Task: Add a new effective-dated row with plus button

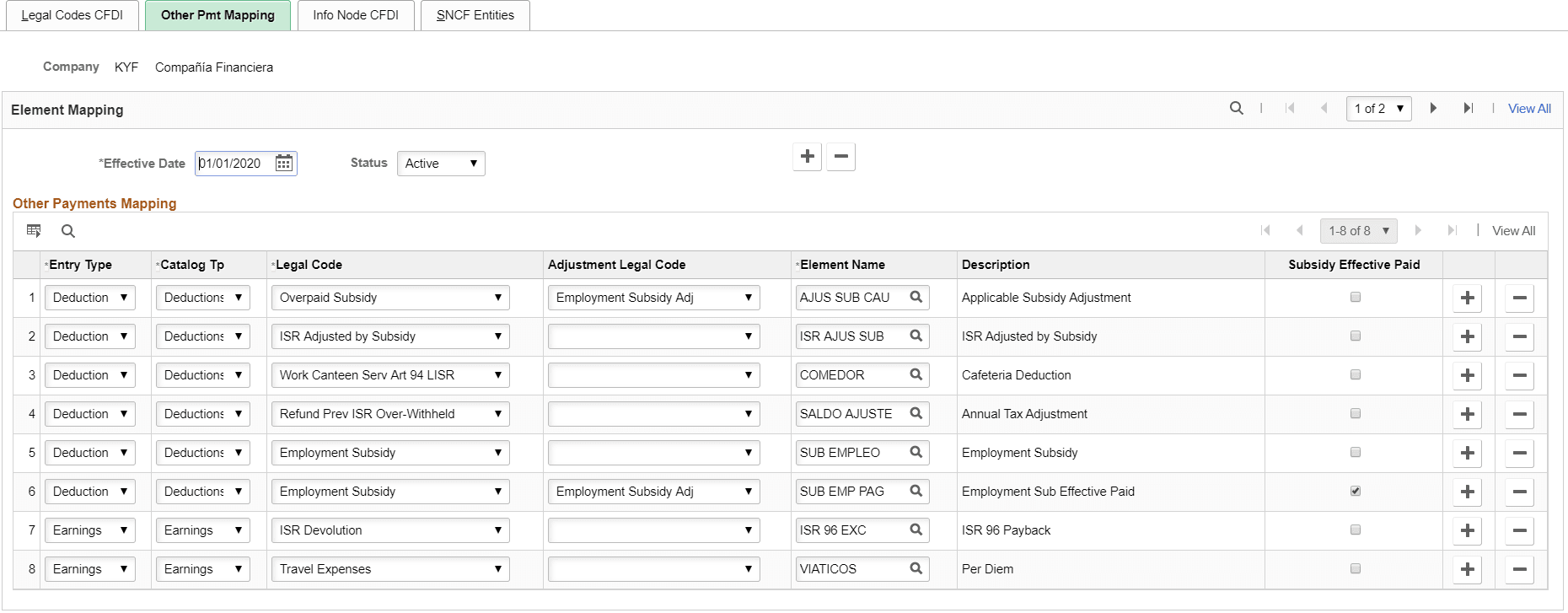Action: (x=807, y=157)
